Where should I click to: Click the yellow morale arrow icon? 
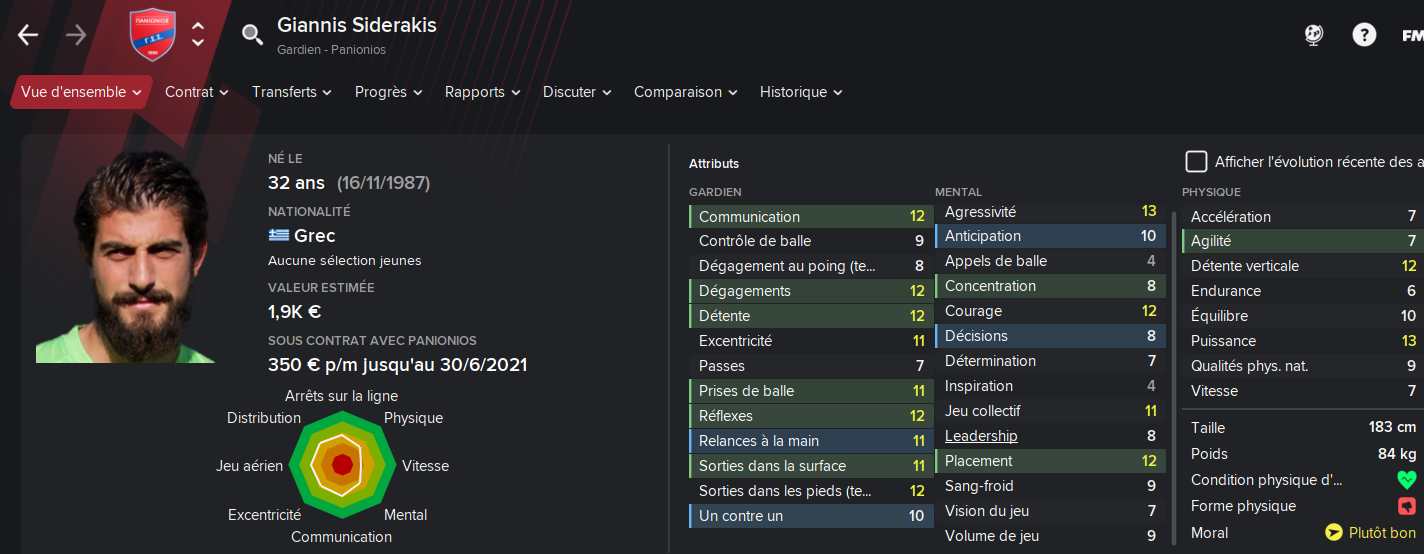coord(1333,533)
